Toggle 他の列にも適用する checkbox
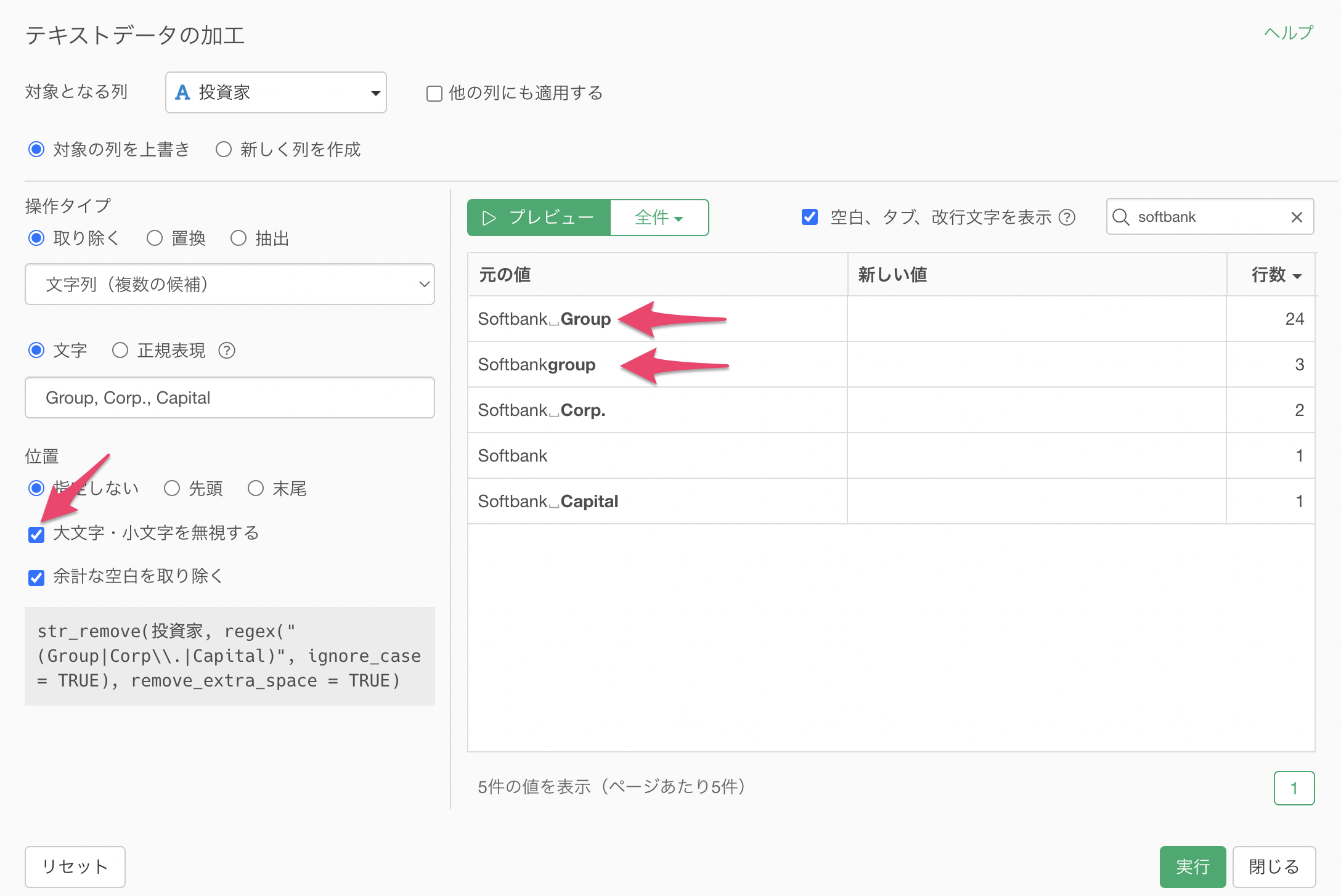1341x896 pixels. click(x=434, y=94)
